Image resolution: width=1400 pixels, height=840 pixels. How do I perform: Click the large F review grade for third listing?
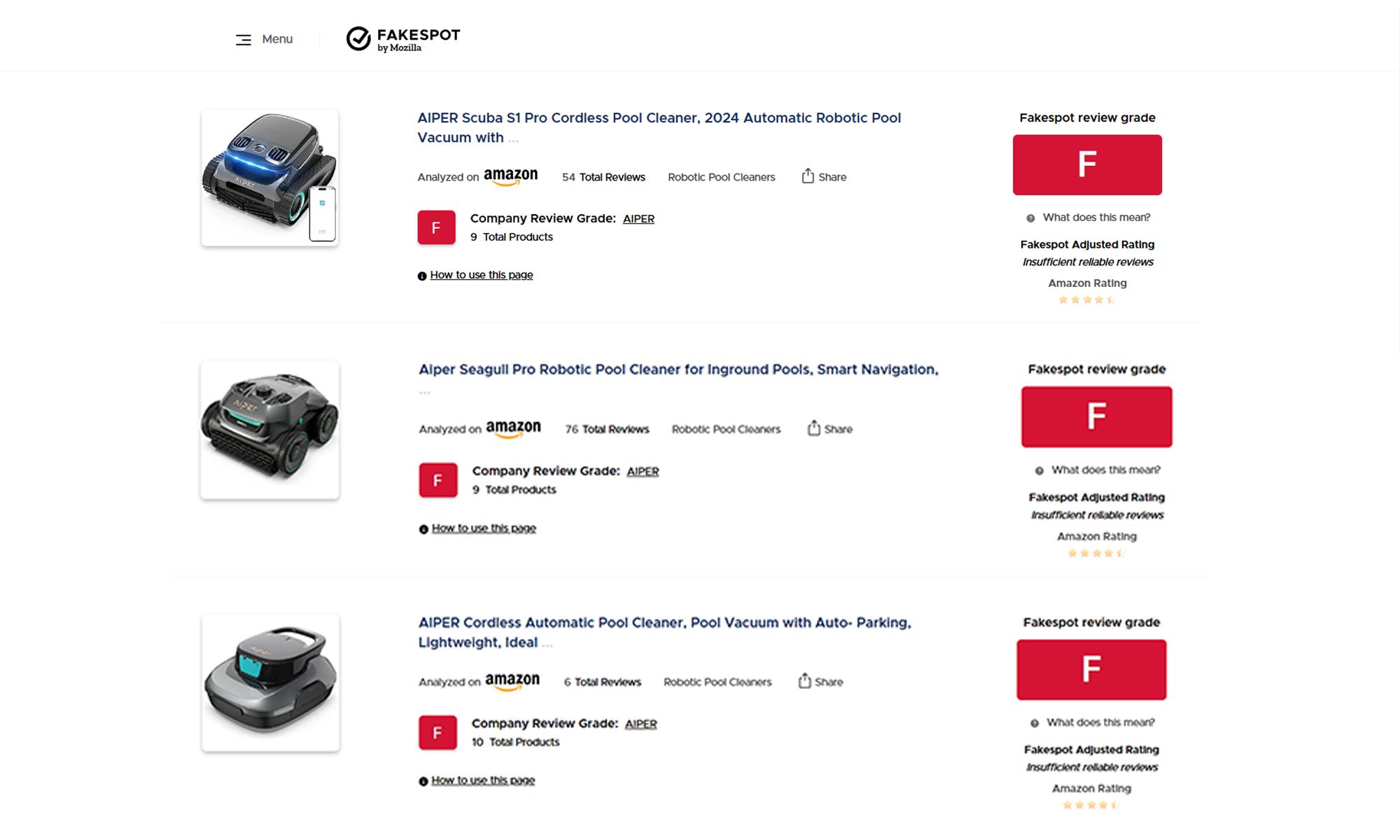coord(1091,669)
